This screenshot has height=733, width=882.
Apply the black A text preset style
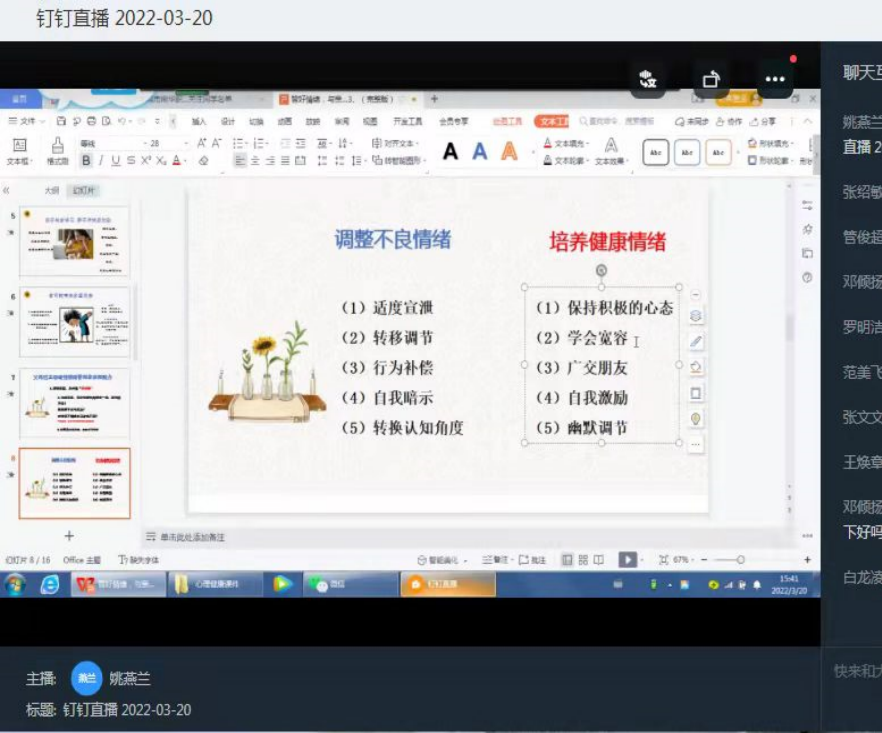tap(451, 151)
